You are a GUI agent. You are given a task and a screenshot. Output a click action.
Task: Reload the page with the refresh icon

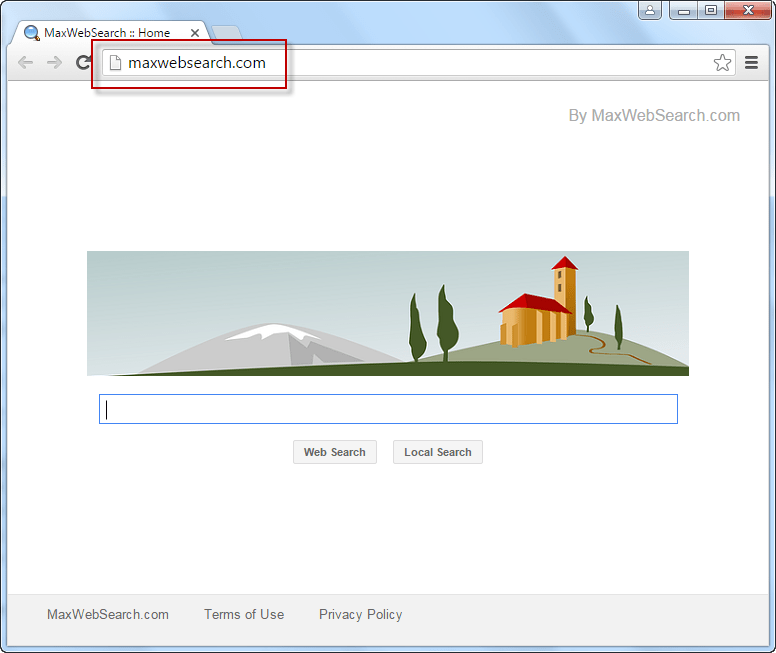pyautogui.click(x=83, y=62)
